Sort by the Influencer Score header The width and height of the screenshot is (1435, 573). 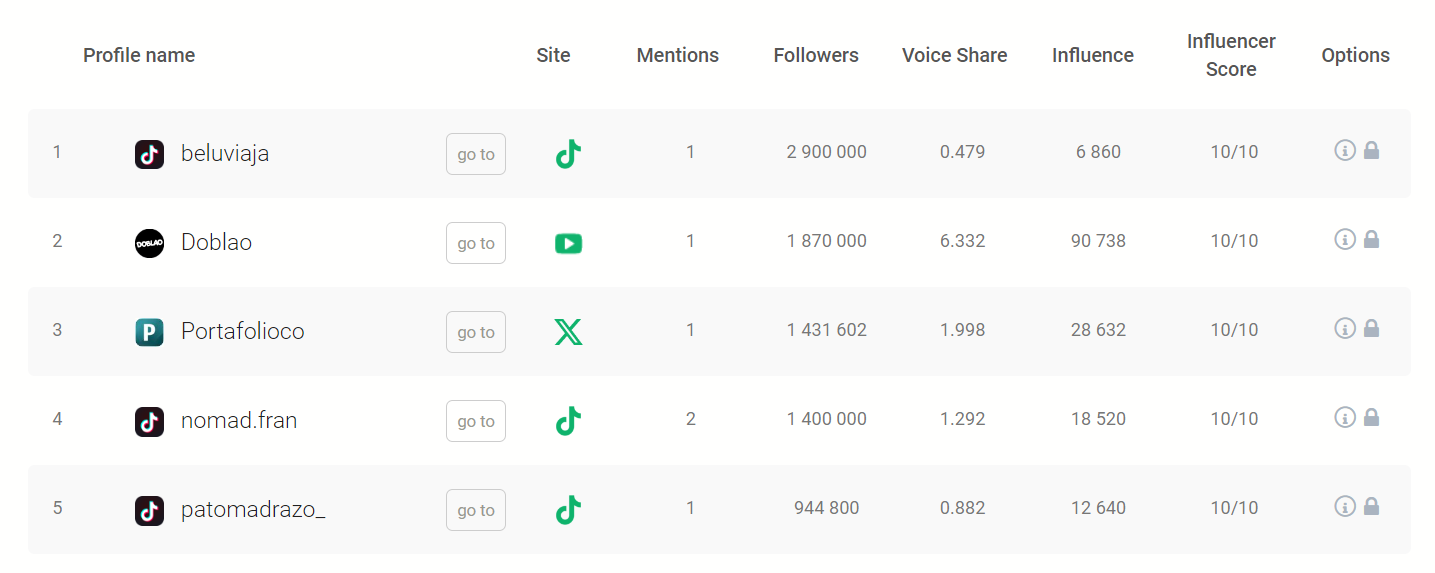tap(1231, 55)
